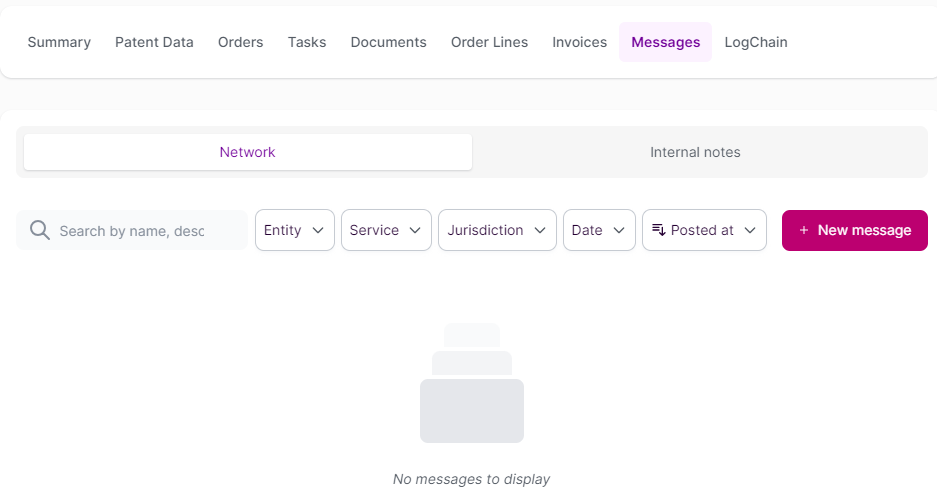Open the LogChain tab
937x496 pixels.
(756, 42)
